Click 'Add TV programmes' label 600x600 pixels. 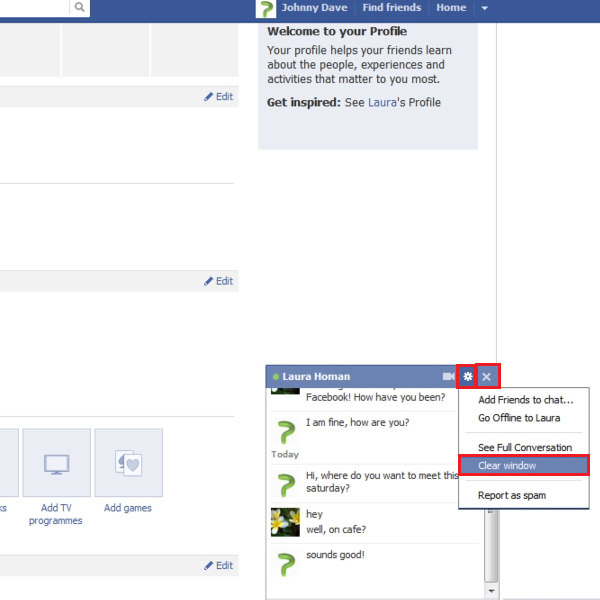point(56,514)
